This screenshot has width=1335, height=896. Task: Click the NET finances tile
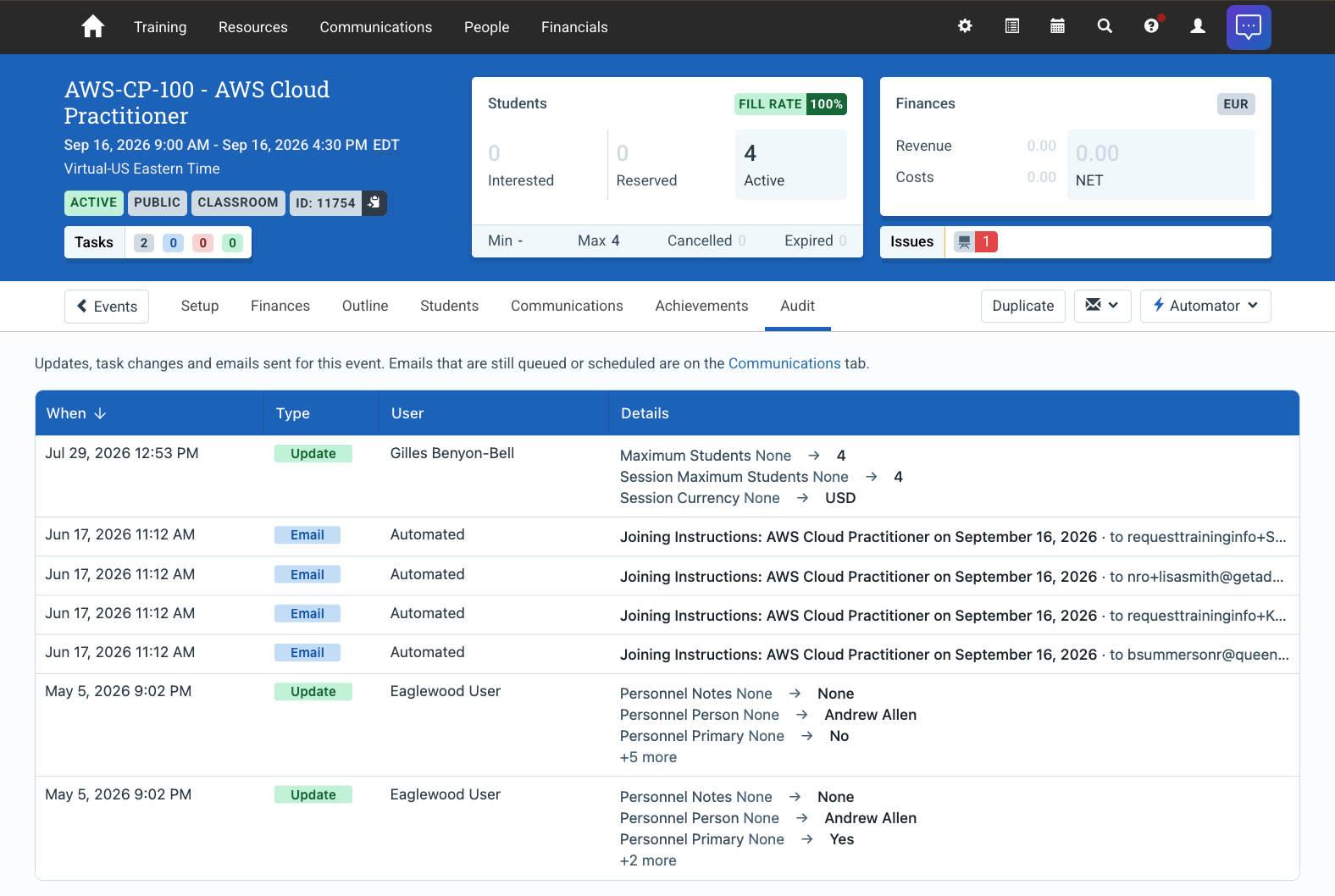pos(1161,164)
